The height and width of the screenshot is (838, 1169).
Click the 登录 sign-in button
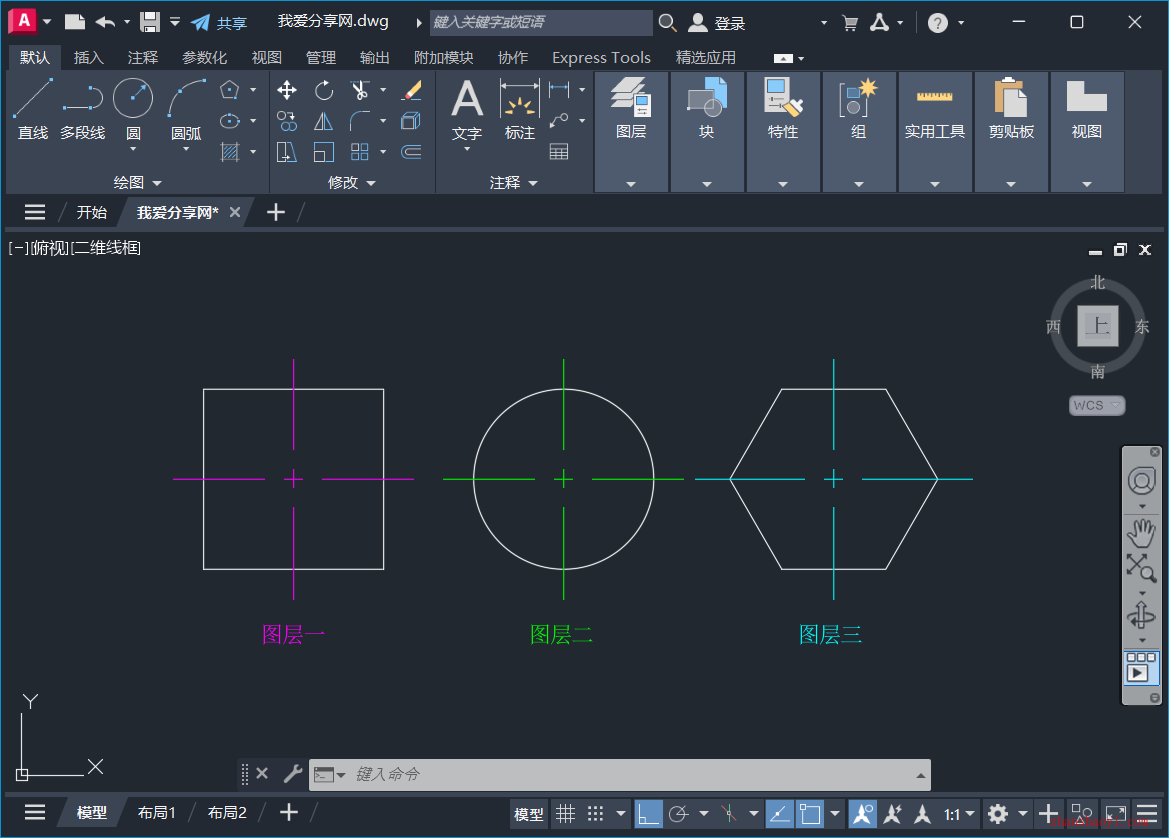pyautogui.click(x=717, y=23)
